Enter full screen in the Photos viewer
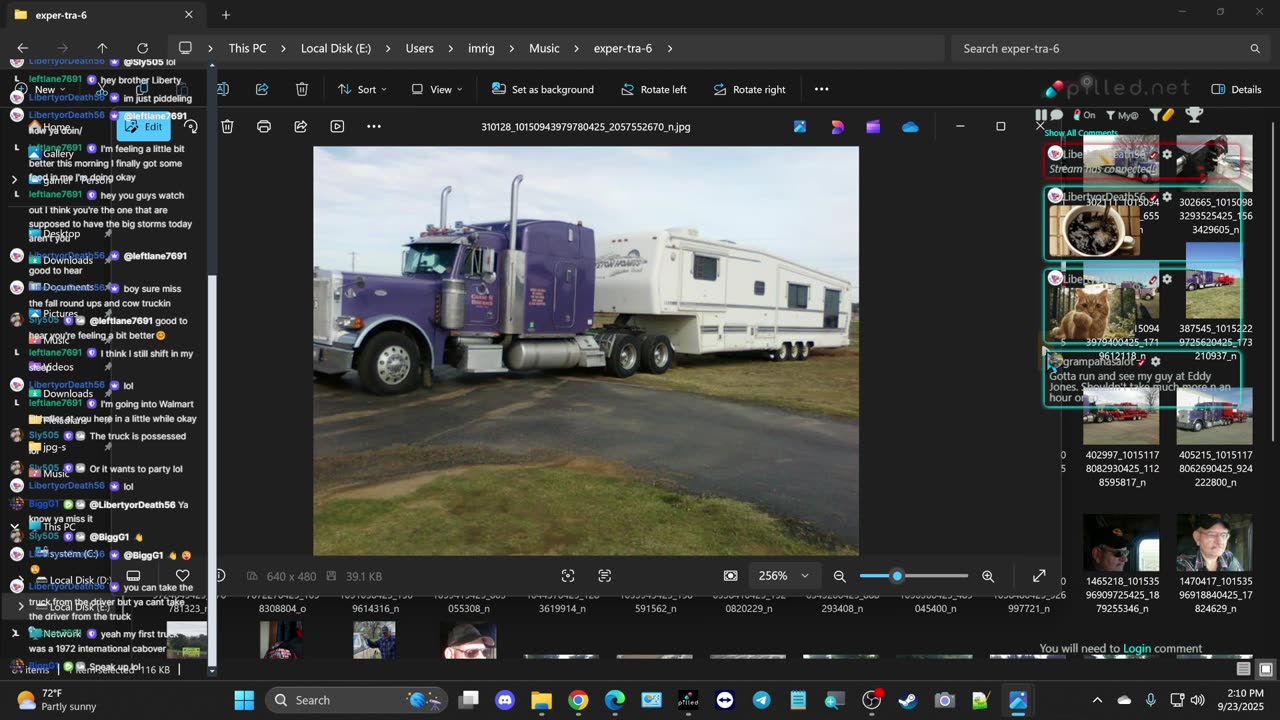This screenshot has width=1280, height=720. (x=1039, y=576)
